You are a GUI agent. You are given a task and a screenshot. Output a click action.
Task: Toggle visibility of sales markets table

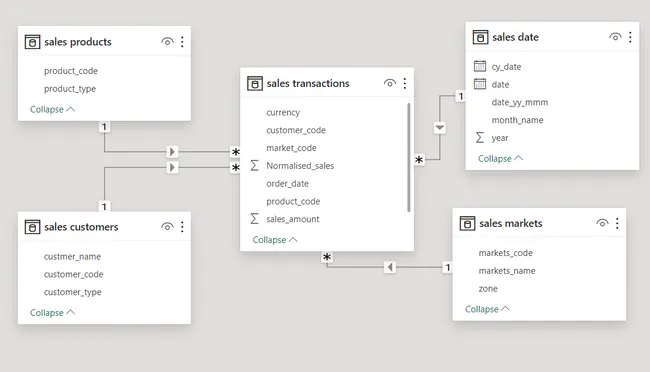pyautogui.click(x=602, y=224)
